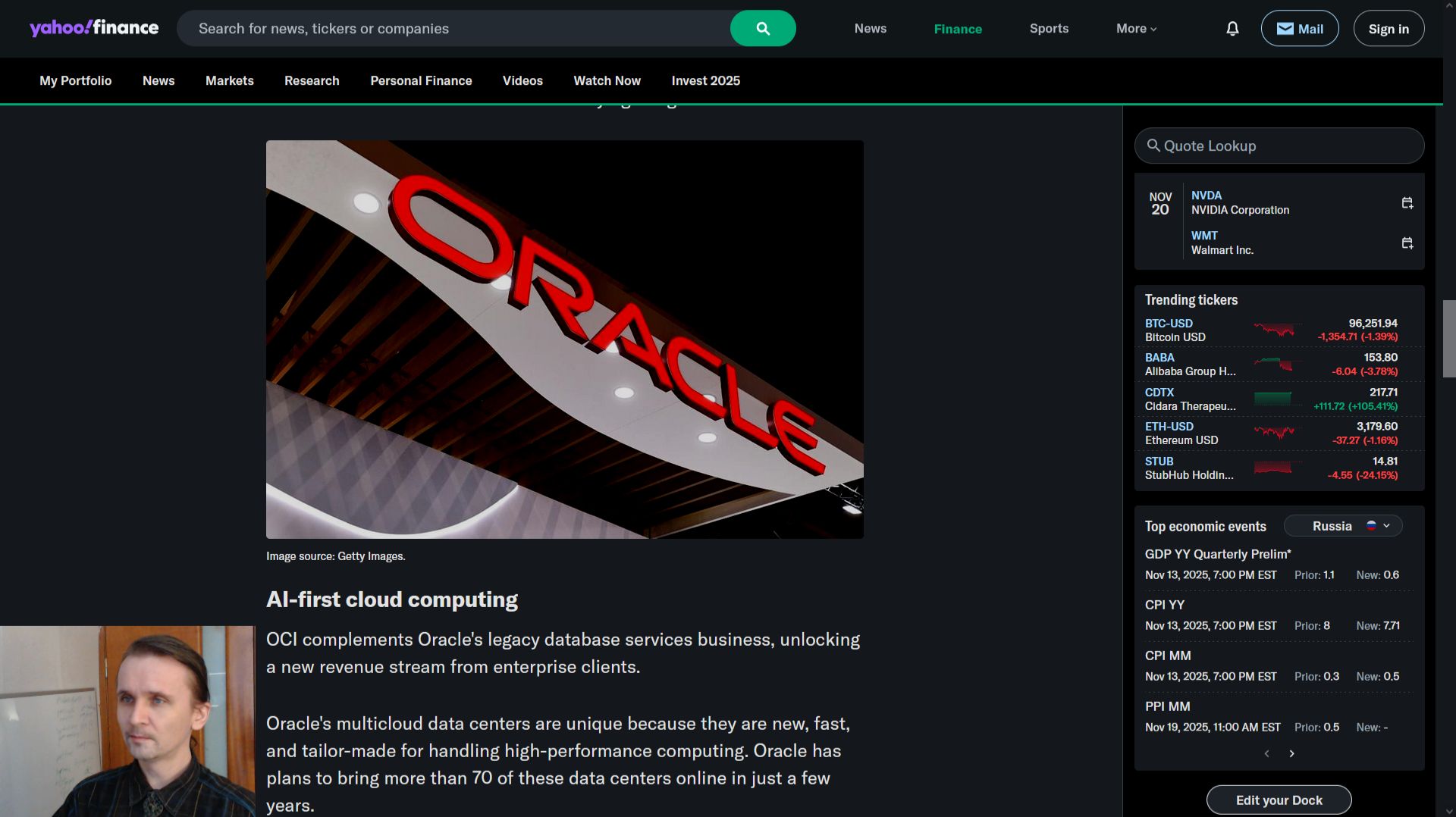Add WMT earnings to calendar

(x=1407, y=243)
